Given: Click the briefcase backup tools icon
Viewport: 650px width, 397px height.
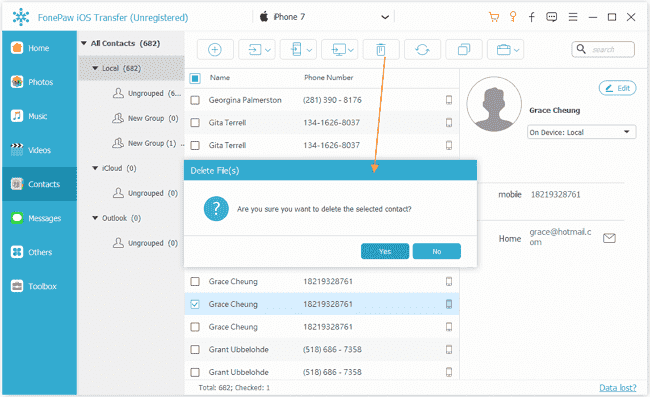Looking at the screenshot, I should (x=503, y=50).
